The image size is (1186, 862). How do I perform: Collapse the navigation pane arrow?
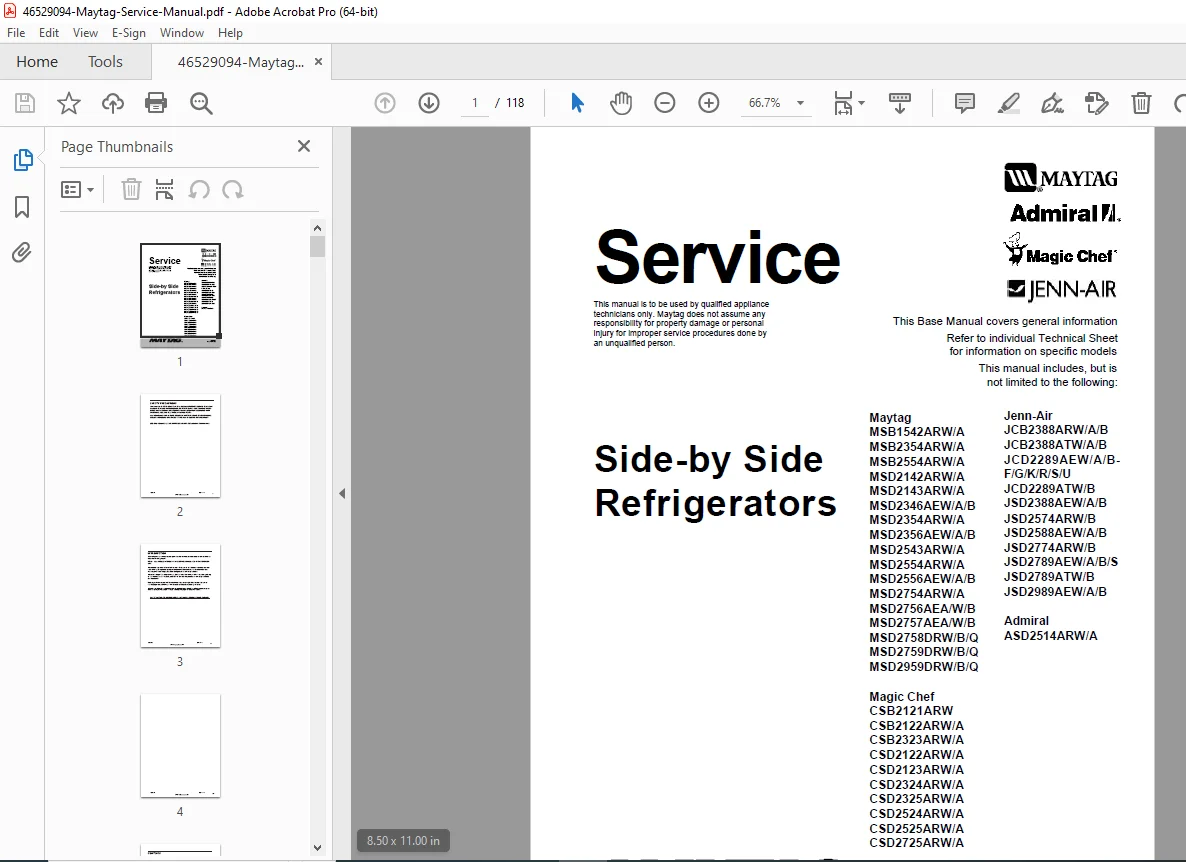pyautogui.click(x=342, y=494)
